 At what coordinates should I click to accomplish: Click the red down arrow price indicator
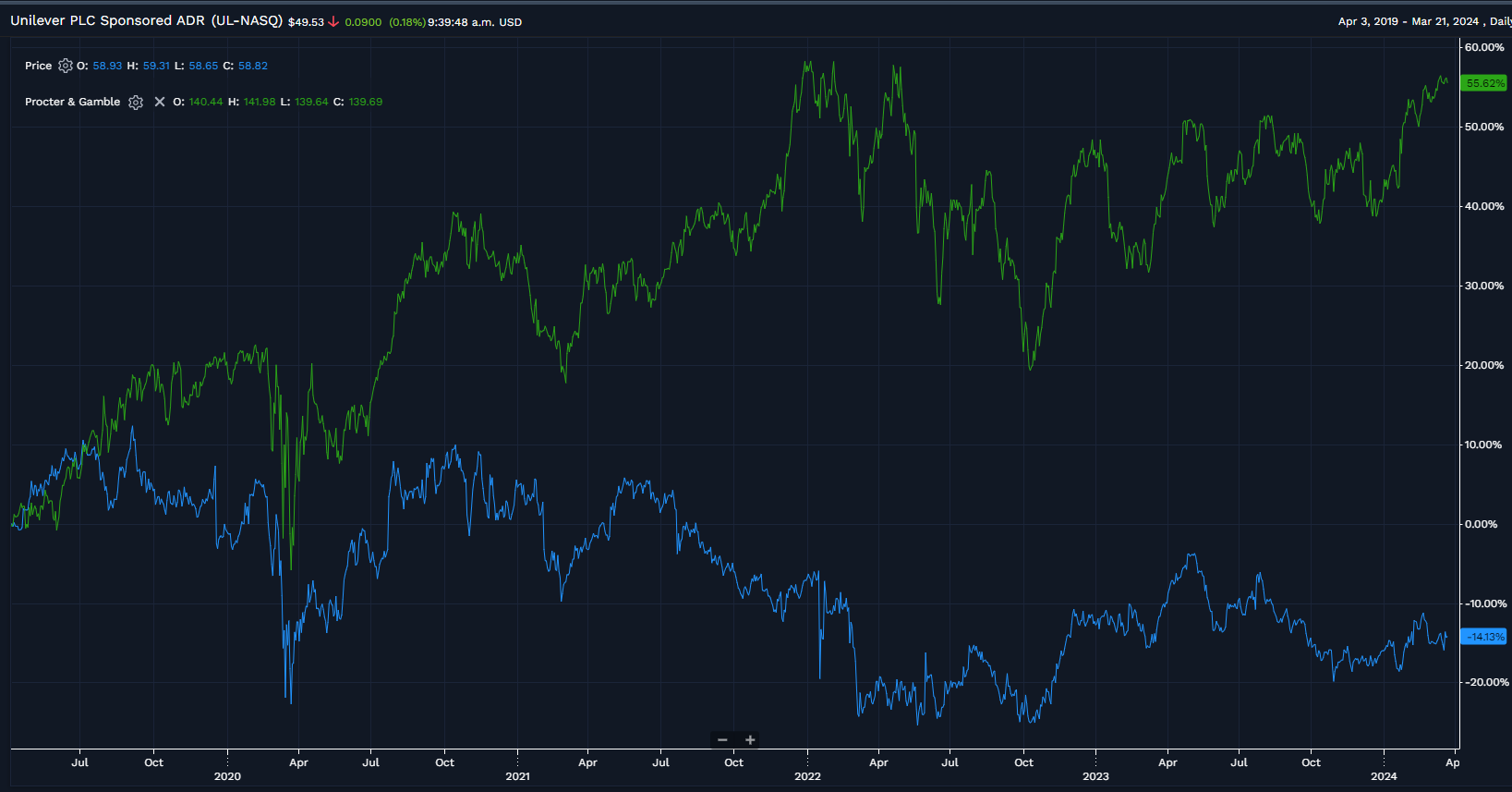[333, 22]
